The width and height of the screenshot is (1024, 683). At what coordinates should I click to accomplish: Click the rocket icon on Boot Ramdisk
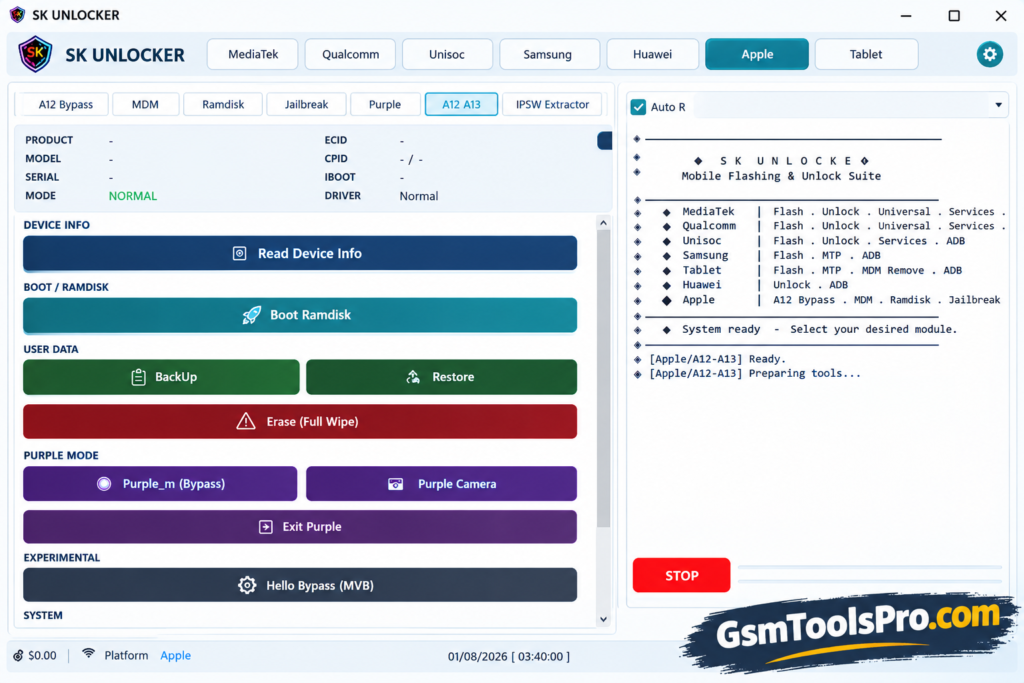coord(251,315)
